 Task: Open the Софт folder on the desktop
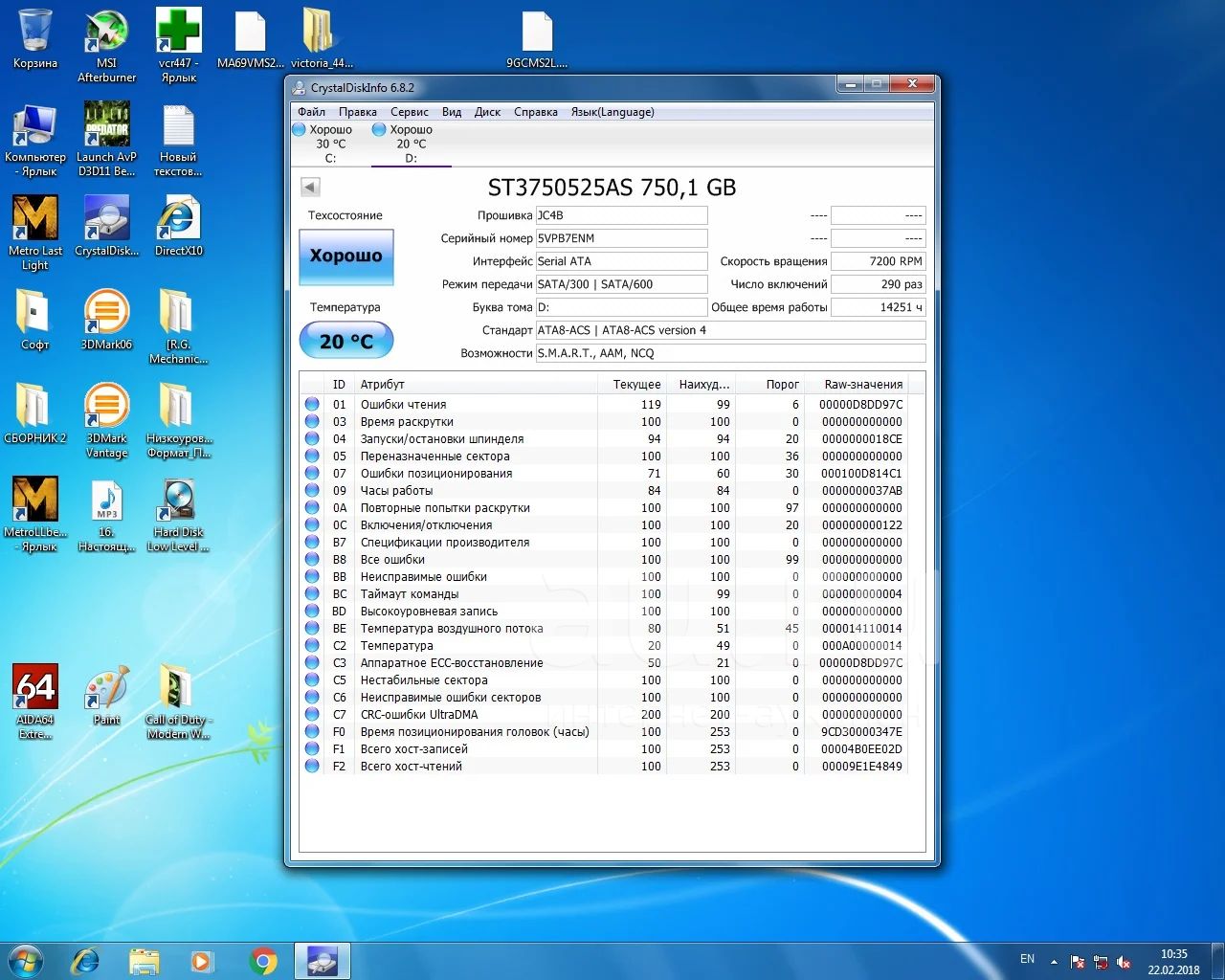pyautogui.click(x=35, y=321)
